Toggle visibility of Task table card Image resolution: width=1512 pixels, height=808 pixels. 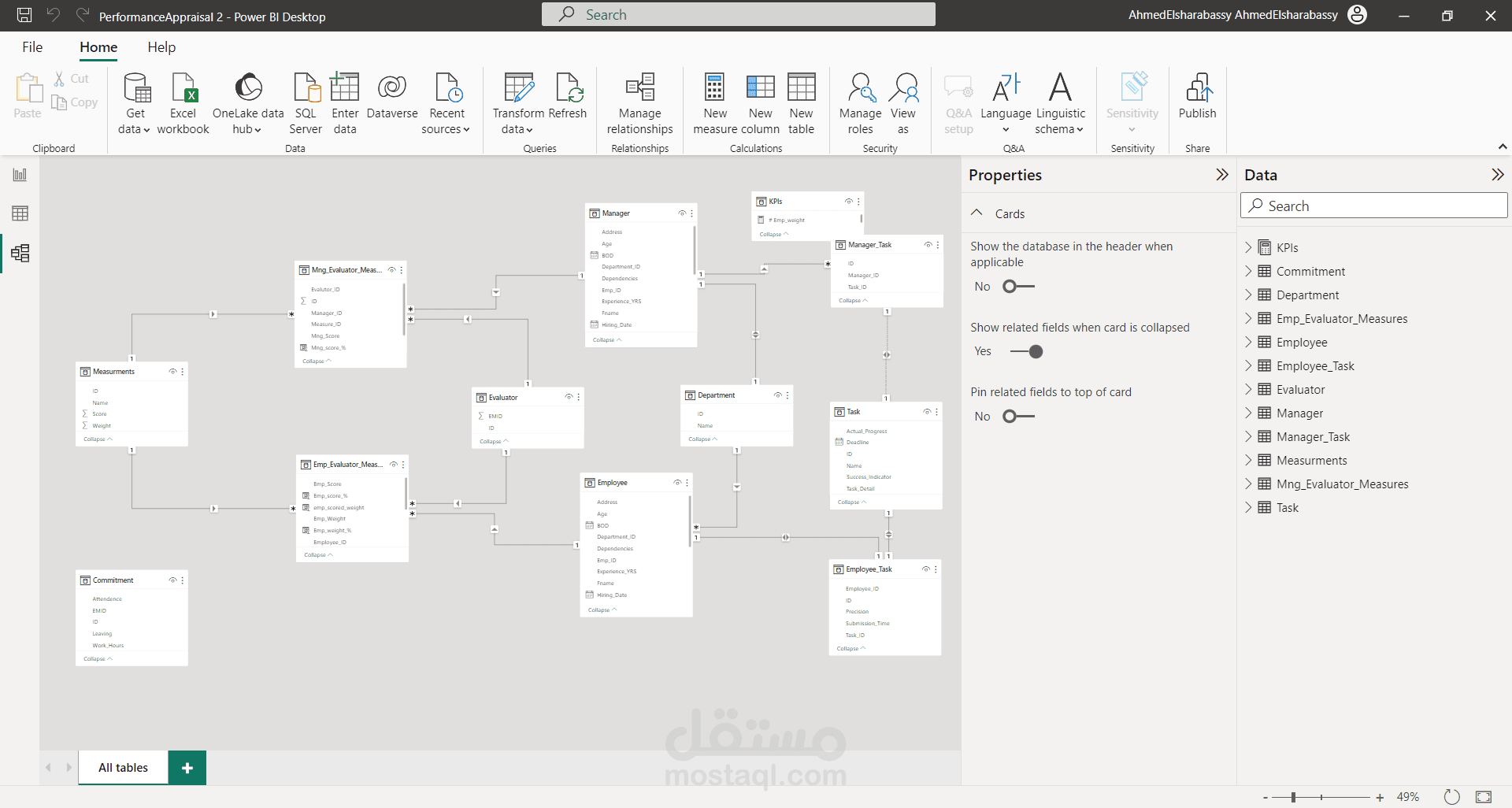tap(927, 412)
